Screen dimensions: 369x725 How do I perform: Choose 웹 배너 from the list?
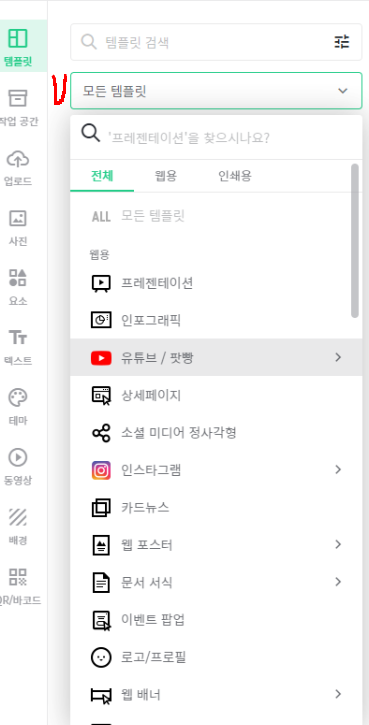pyautogui.click(x=216, y=695)
